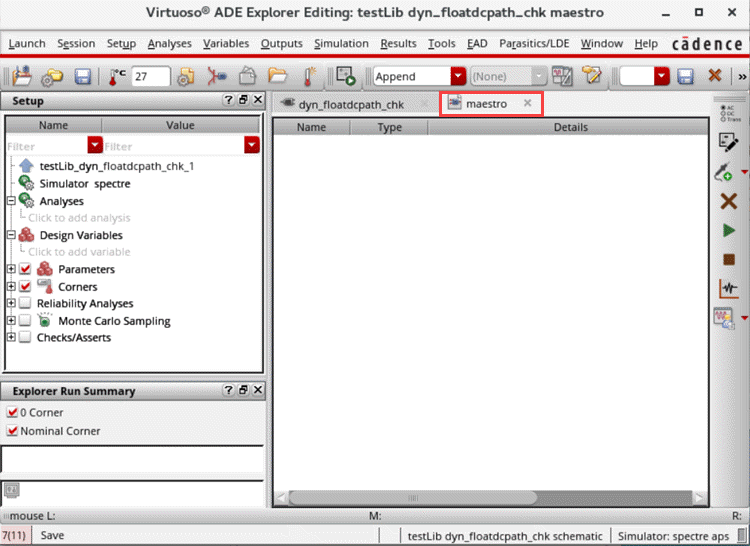Switch to the dyn_floatdcpath_chk tab
The image size is (750, 546).
pos(351,104)
